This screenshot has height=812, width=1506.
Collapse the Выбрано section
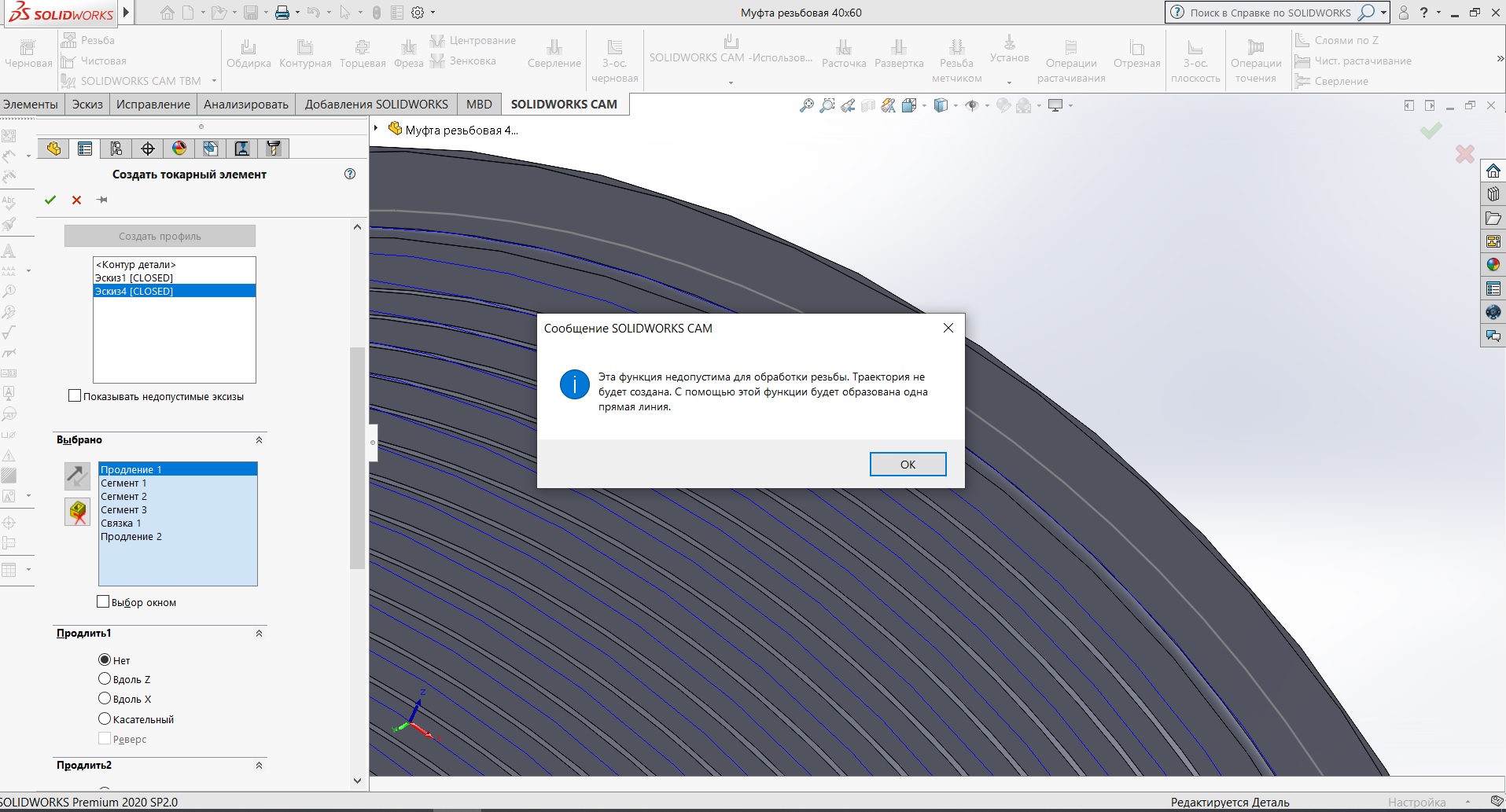259,440
